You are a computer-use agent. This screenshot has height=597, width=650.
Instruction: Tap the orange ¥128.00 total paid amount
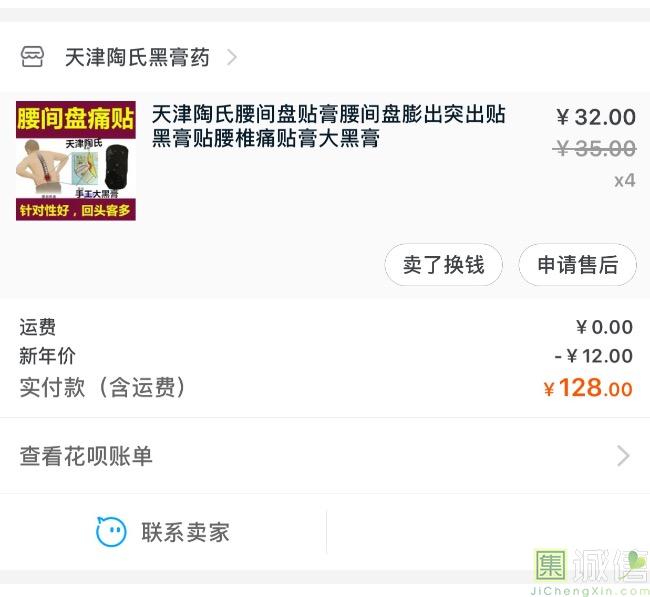[588, 388]
